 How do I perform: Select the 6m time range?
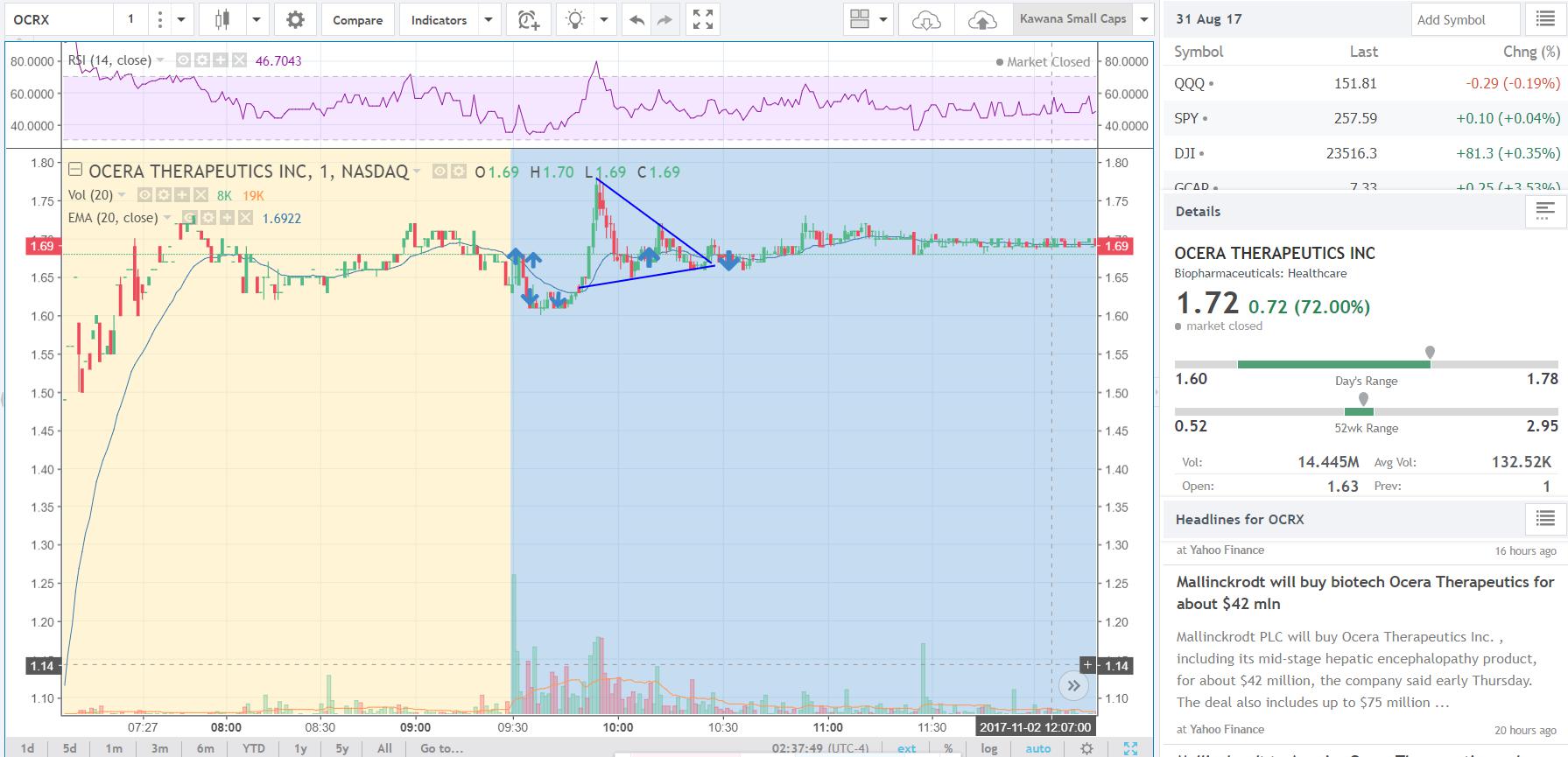click(205, 748)
